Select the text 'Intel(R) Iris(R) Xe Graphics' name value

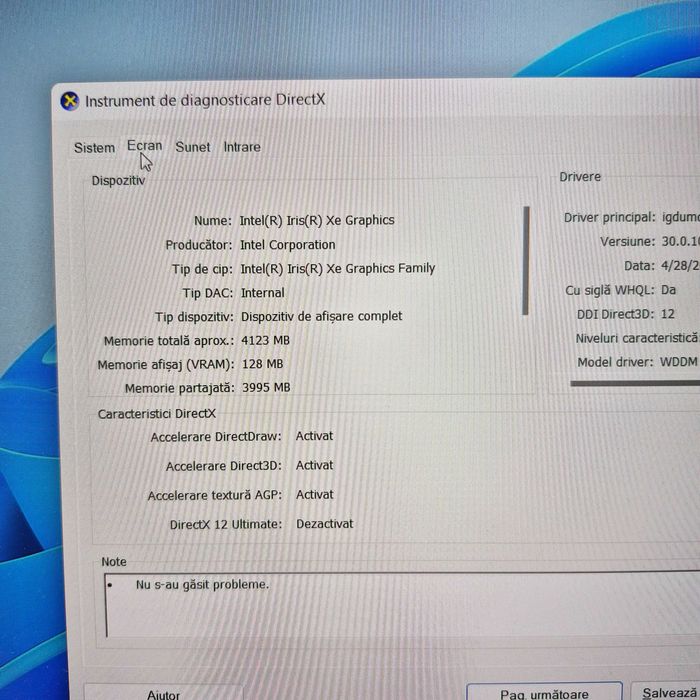tap(317, 220)
